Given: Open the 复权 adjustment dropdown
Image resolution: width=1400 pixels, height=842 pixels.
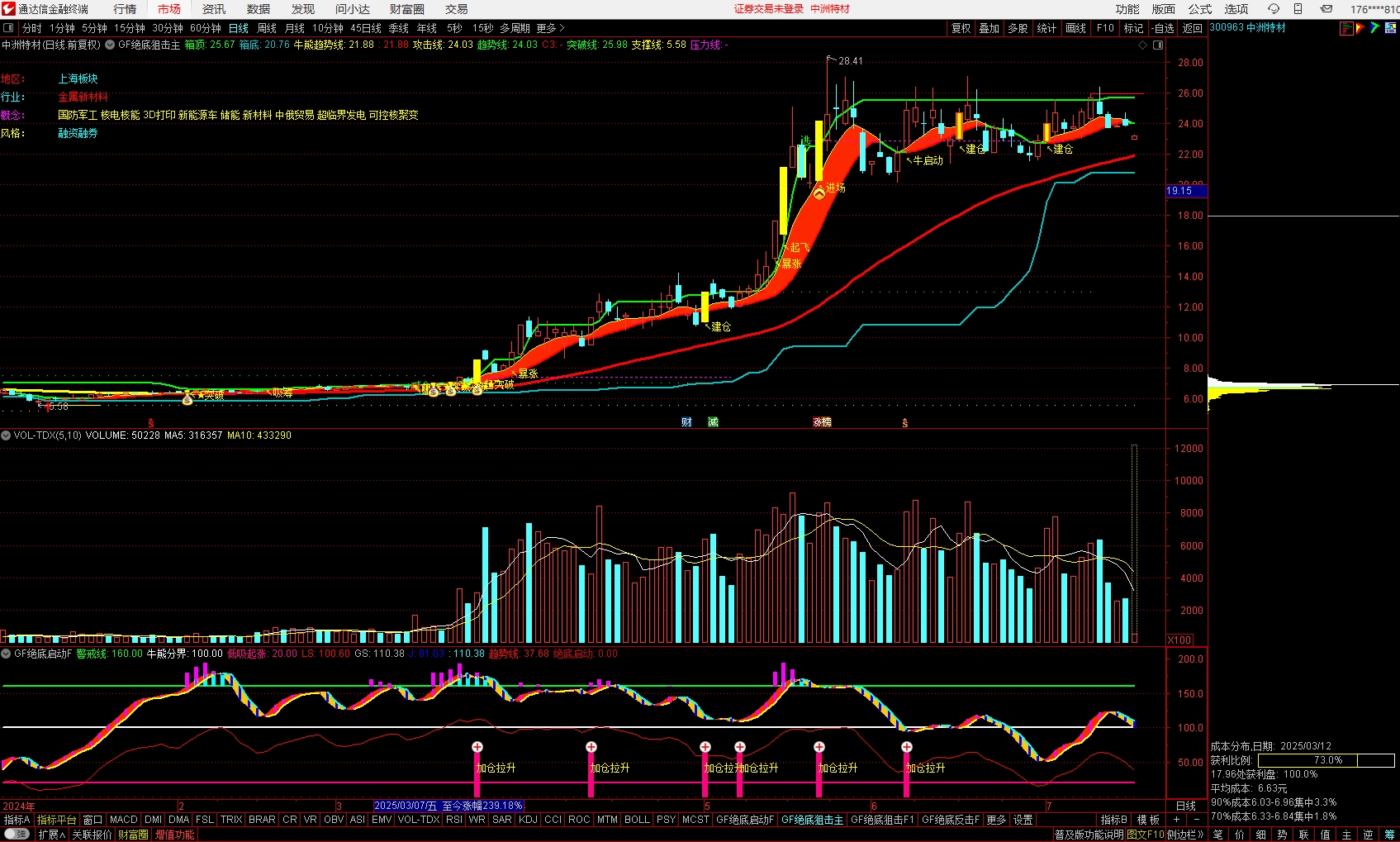Looking at the screenshot, I should (x=961, y=28).
